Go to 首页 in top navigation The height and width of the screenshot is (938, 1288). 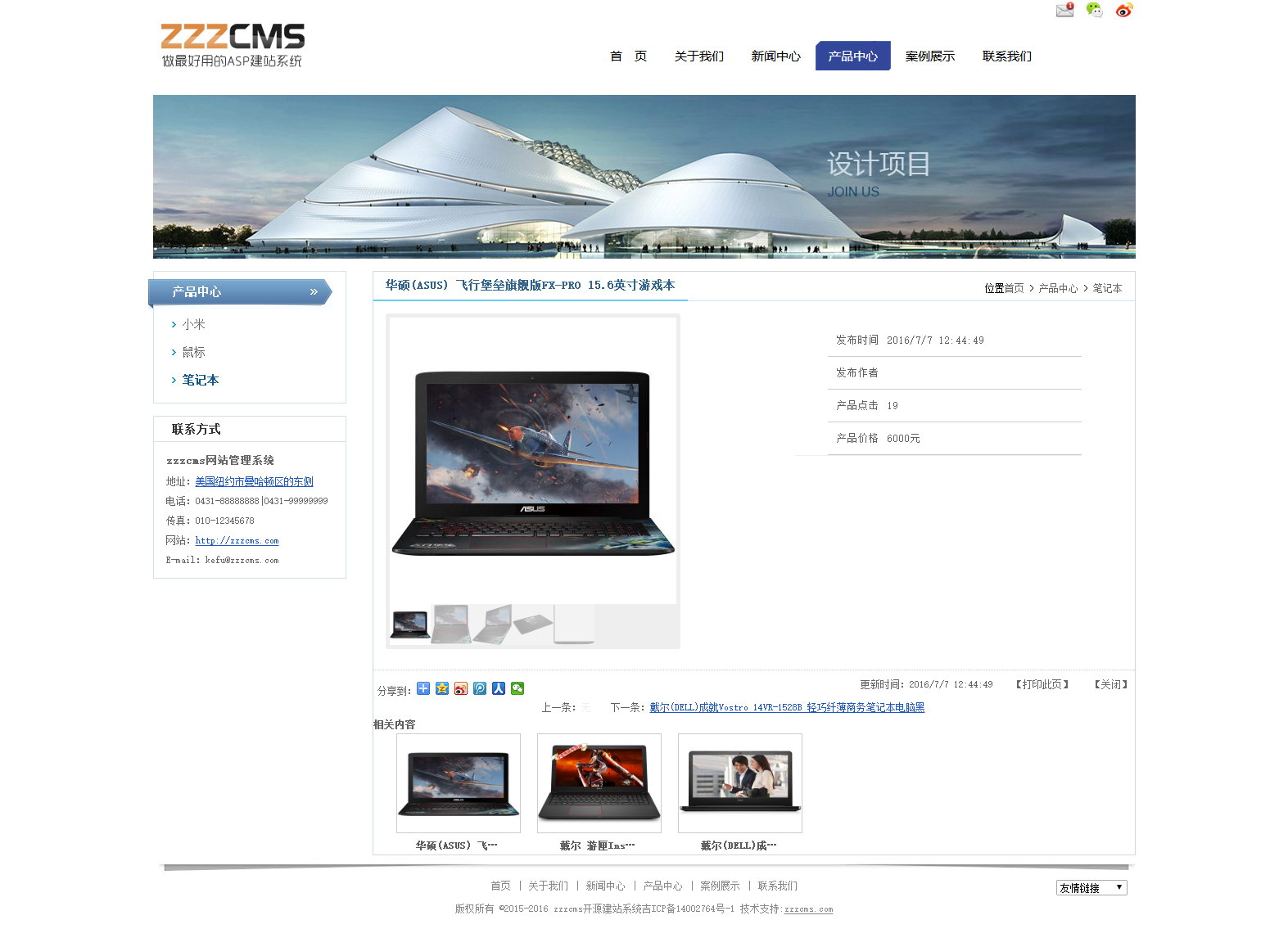pos(628,56)
